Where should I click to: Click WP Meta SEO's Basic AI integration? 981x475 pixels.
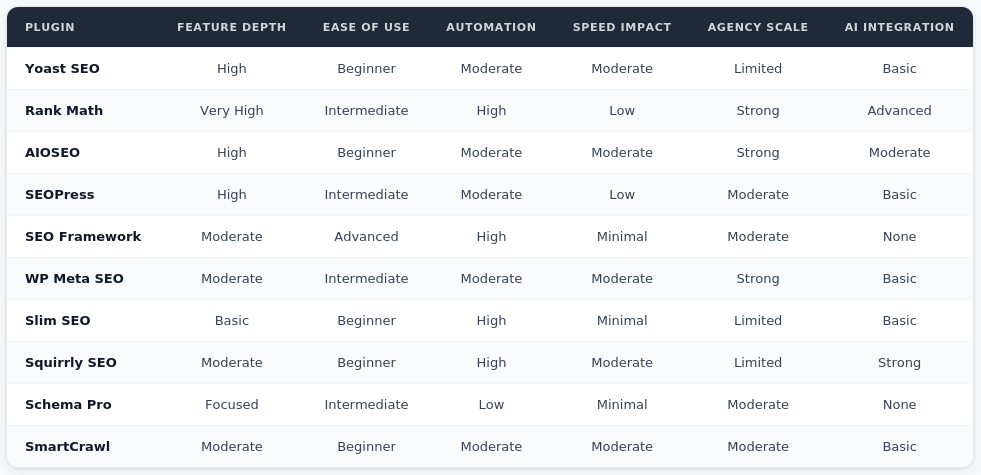(899, 278)
